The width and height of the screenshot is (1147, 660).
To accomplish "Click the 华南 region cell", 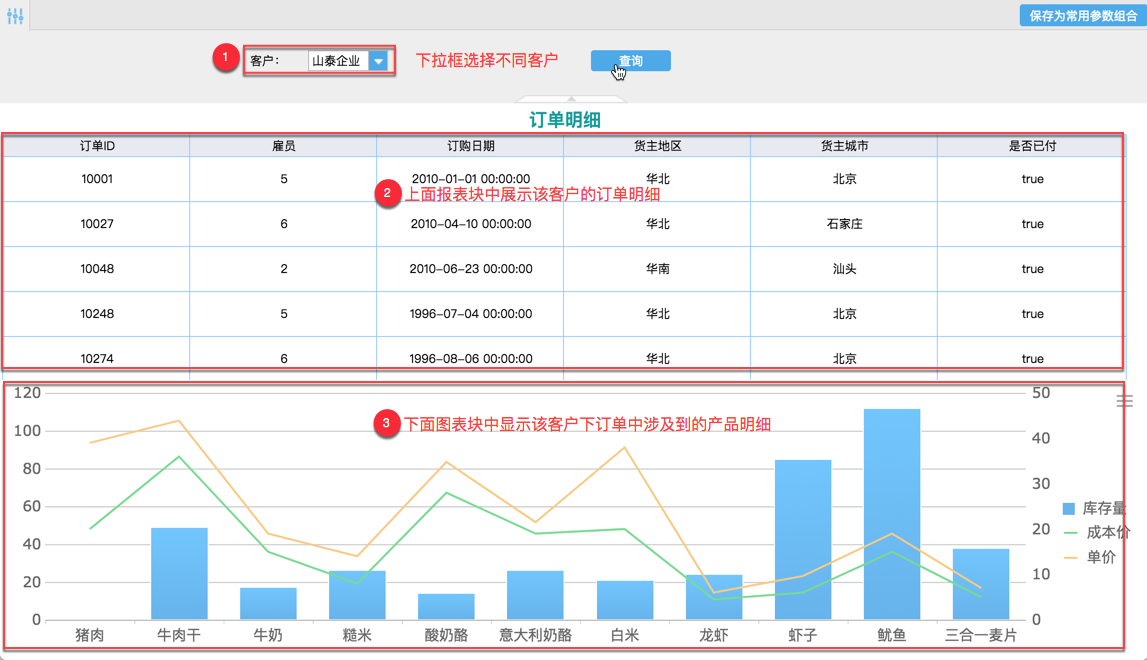I will [657, 269].
